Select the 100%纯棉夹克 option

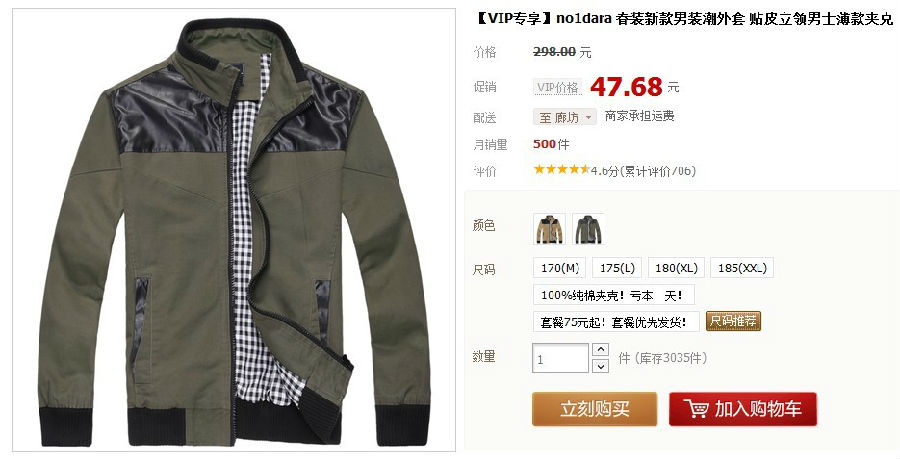[x=614, y=295]
